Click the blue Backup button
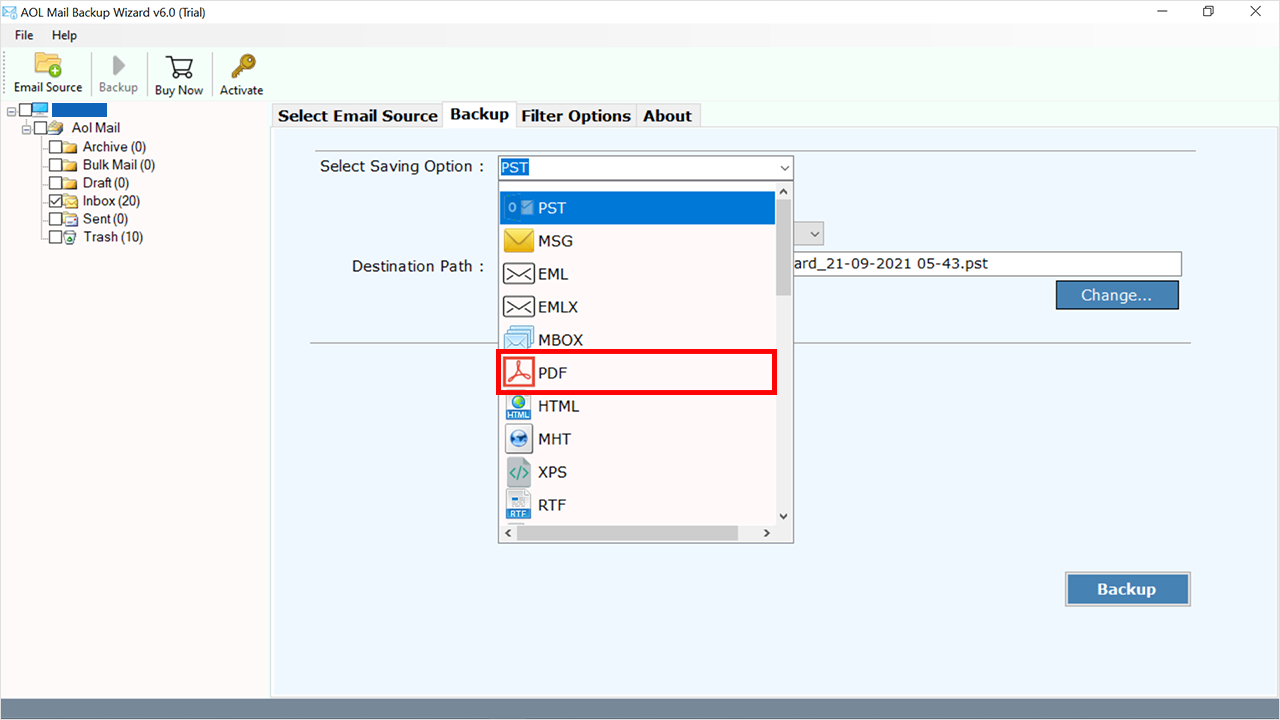Viewport: 1280px width, 720px height. pos(1127,589)
